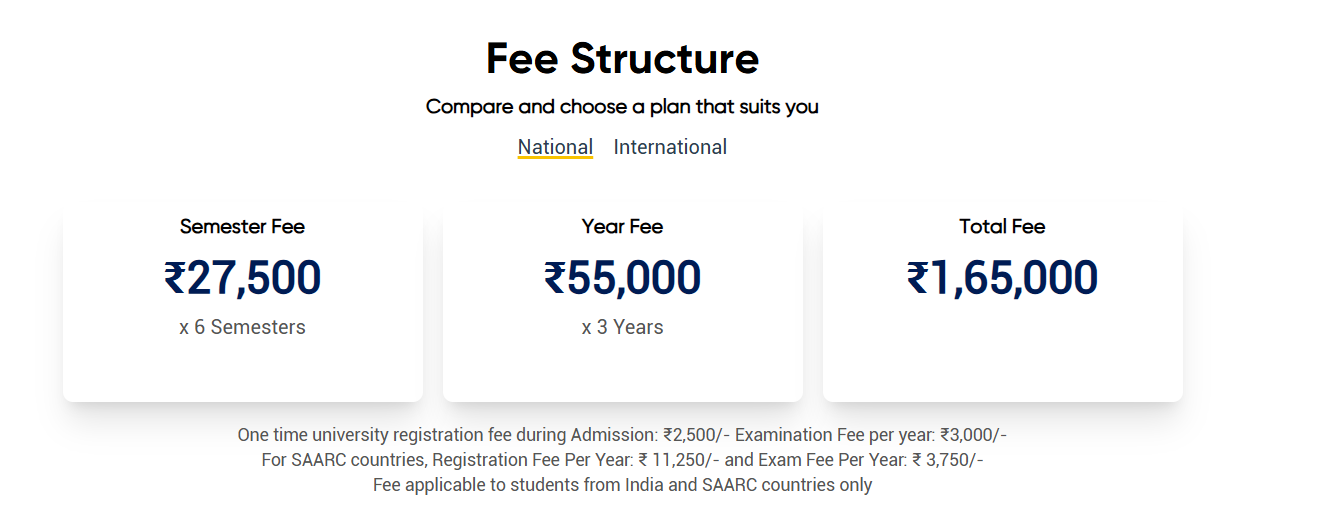Screen dimensions: 1327x528
Task: Click the rupee symbol before 27,500
Action: coord(175,278)
